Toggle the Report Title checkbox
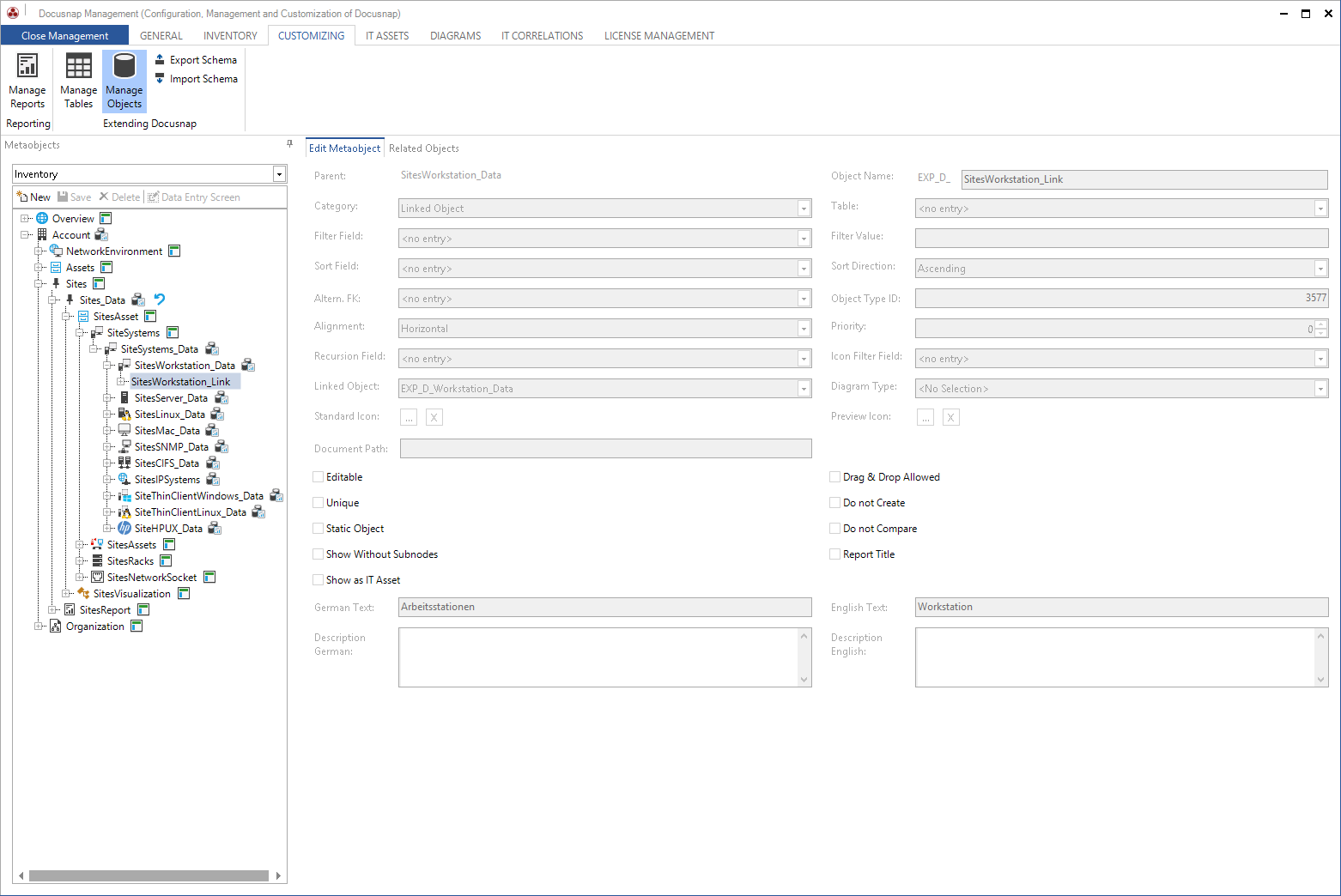Screen dimensions: 1341x896 [835, 554]
